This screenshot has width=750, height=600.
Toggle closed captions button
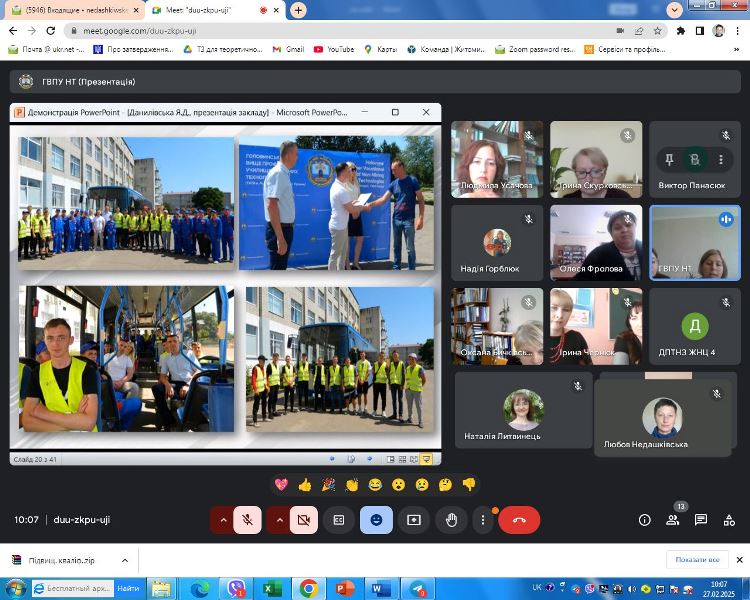[338, 520]
